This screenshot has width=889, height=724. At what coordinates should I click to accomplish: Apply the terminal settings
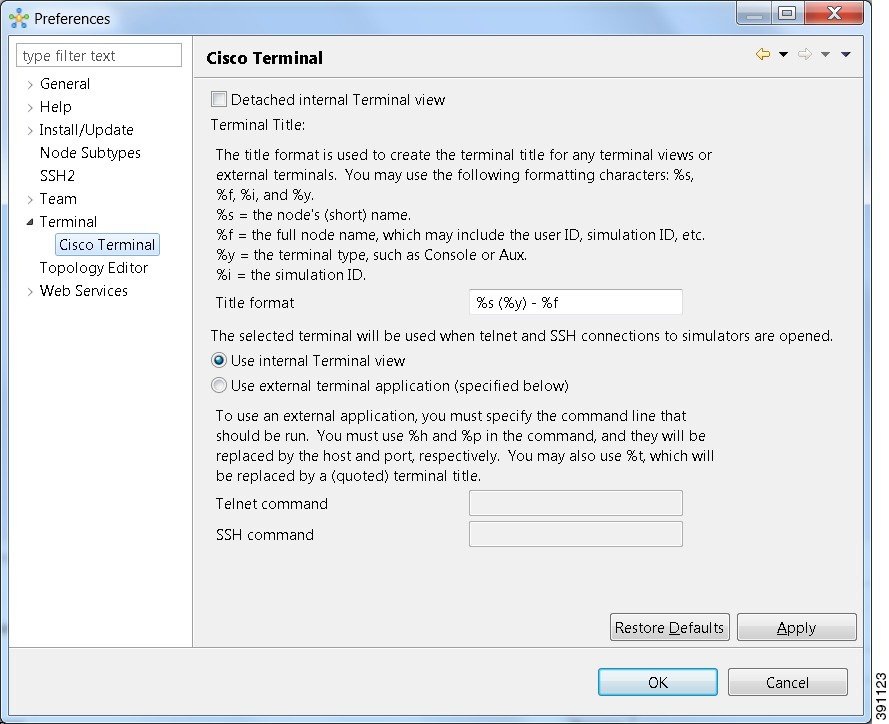tap(796, 627)
